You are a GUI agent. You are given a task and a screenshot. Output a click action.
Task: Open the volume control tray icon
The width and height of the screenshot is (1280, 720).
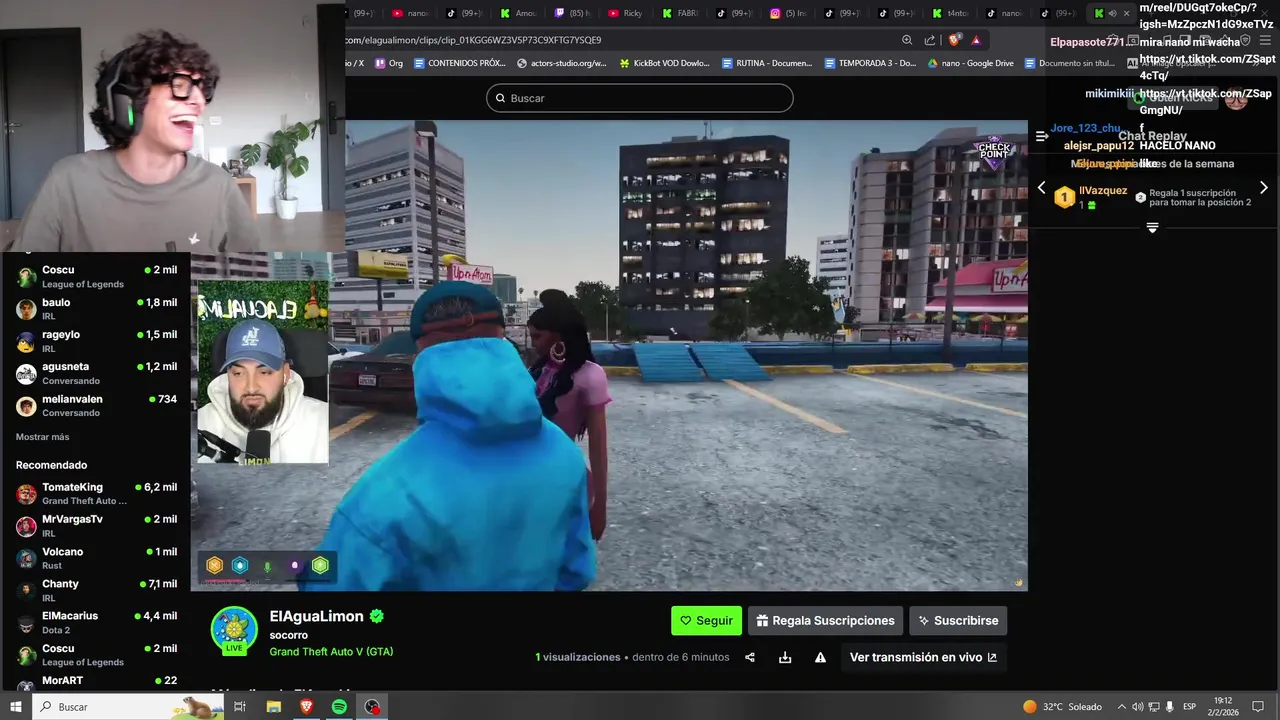(1137, 706)
